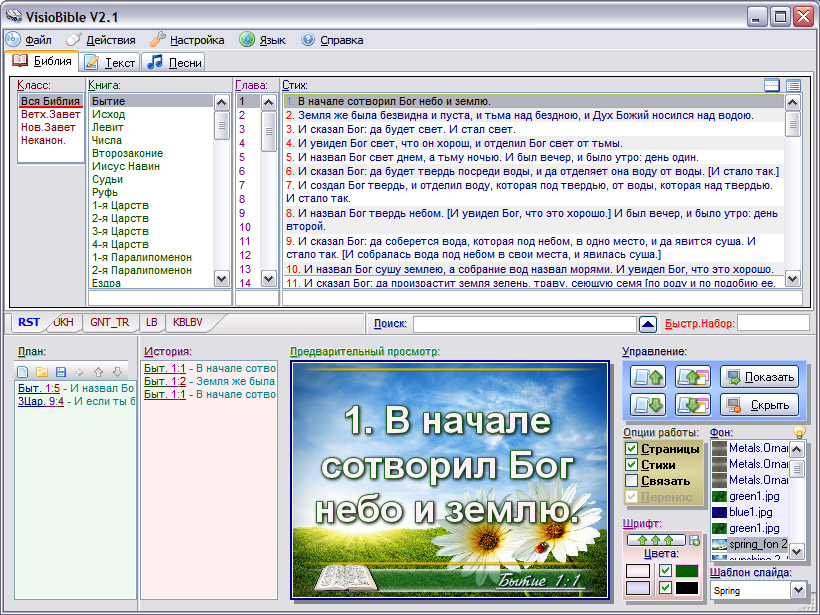820x615 pixels.
Task: Click the search arrow button beside Поиск
Action: point(648,324)
